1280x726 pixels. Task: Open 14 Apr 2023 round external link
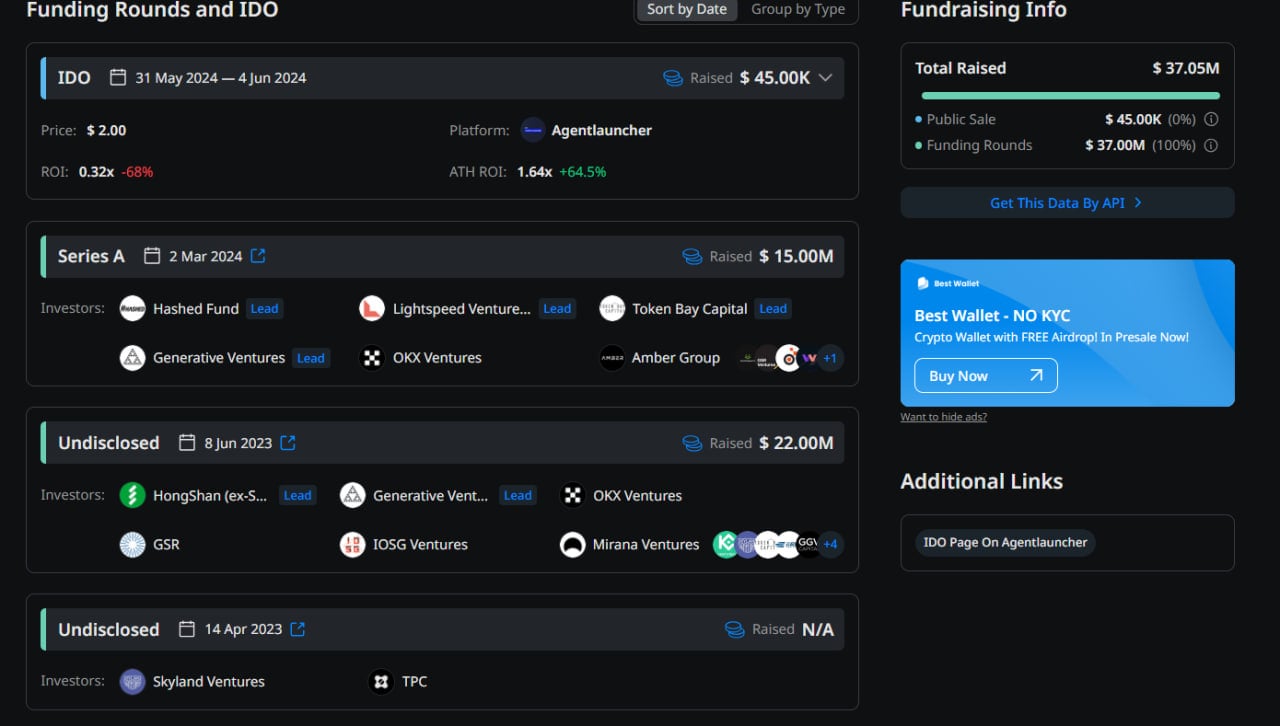(298, 629)
